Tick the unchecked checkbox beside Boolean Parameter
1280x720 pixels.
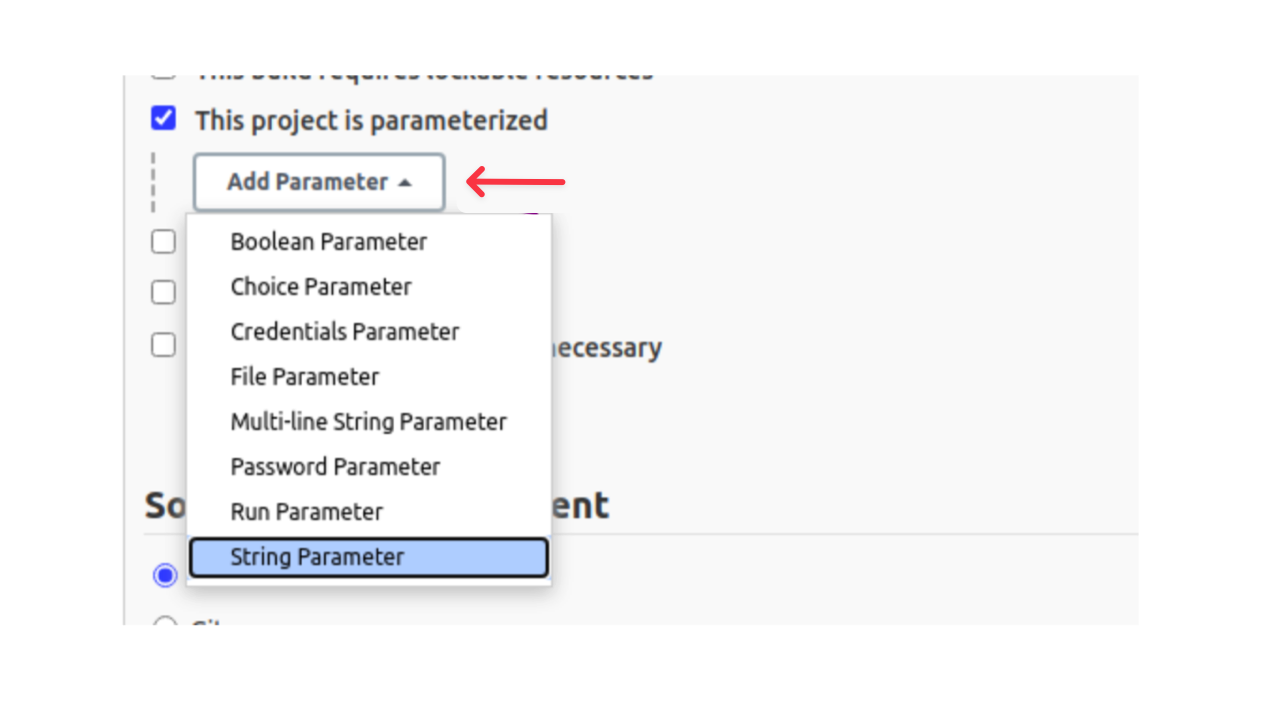coord(163,242)
